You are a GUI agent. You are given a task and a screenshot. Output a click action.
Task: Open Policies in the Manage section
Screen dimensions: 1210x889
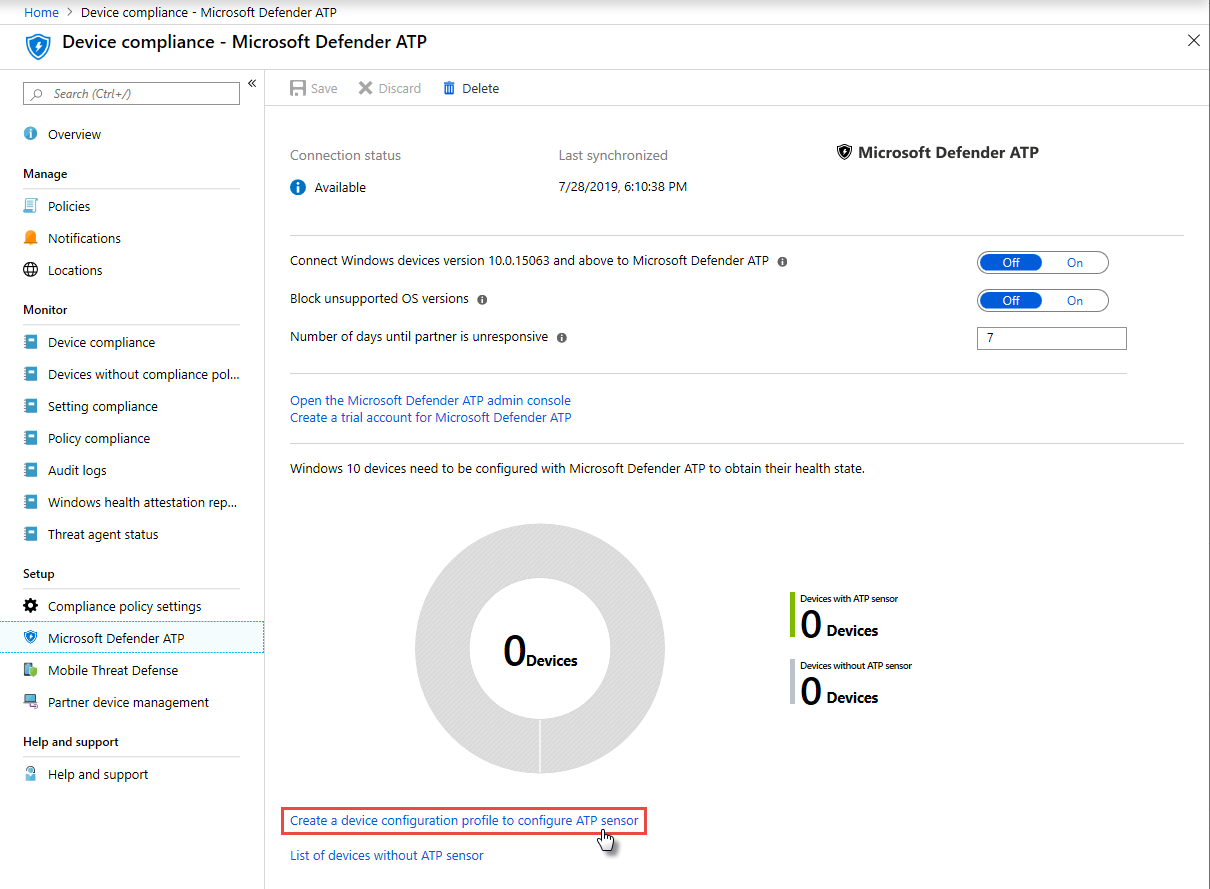point(69,206)
